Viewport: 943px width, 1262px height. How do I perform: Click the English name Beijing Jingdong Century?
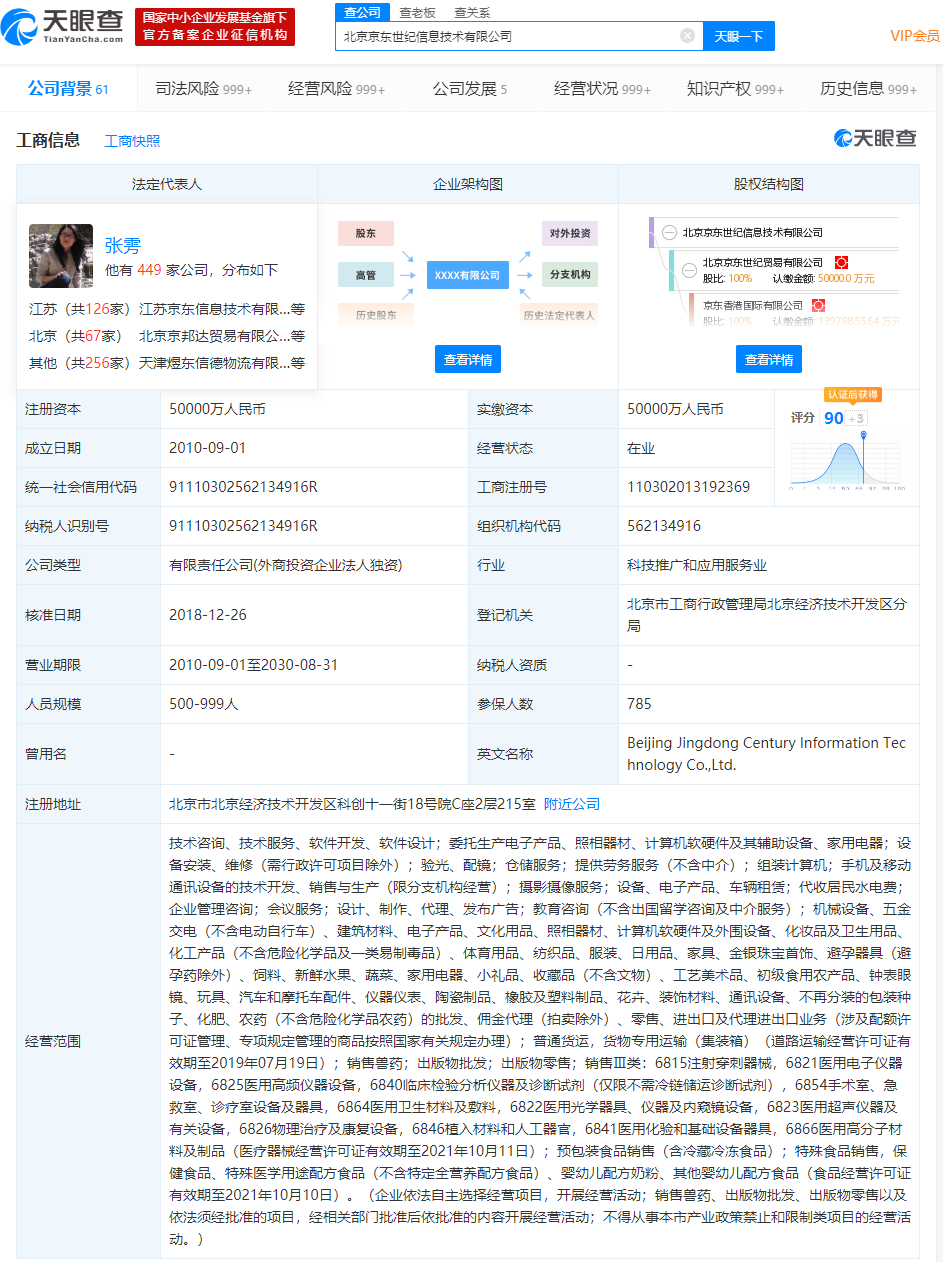[766, 754]
